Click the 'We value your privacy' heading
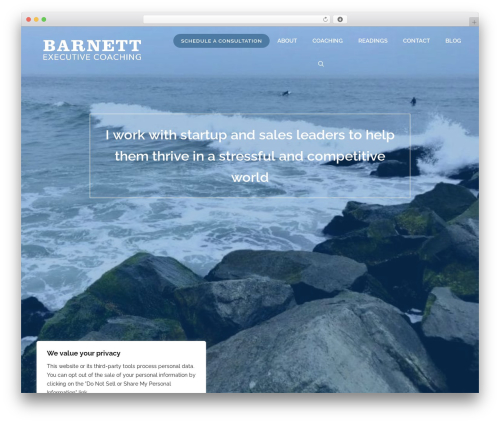Screen dimensions: 500x423 (84, 353)
